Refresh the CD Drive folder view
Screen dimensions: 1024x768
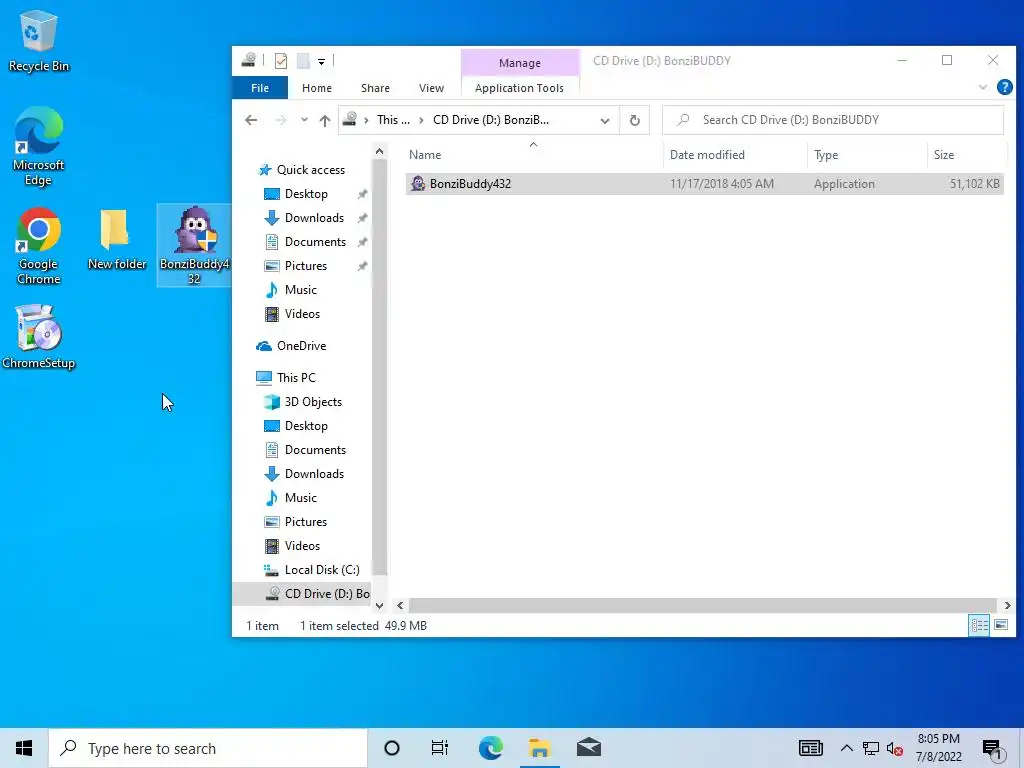(x=634, y=120)
